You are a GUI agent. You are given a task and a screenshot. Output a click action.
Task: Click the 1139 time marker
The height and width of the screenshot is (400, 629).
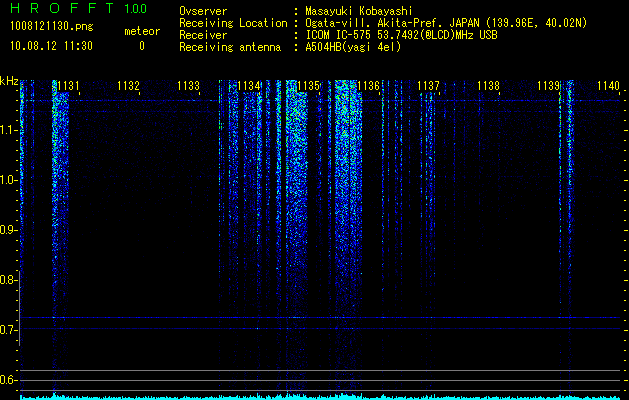(548, 86)
